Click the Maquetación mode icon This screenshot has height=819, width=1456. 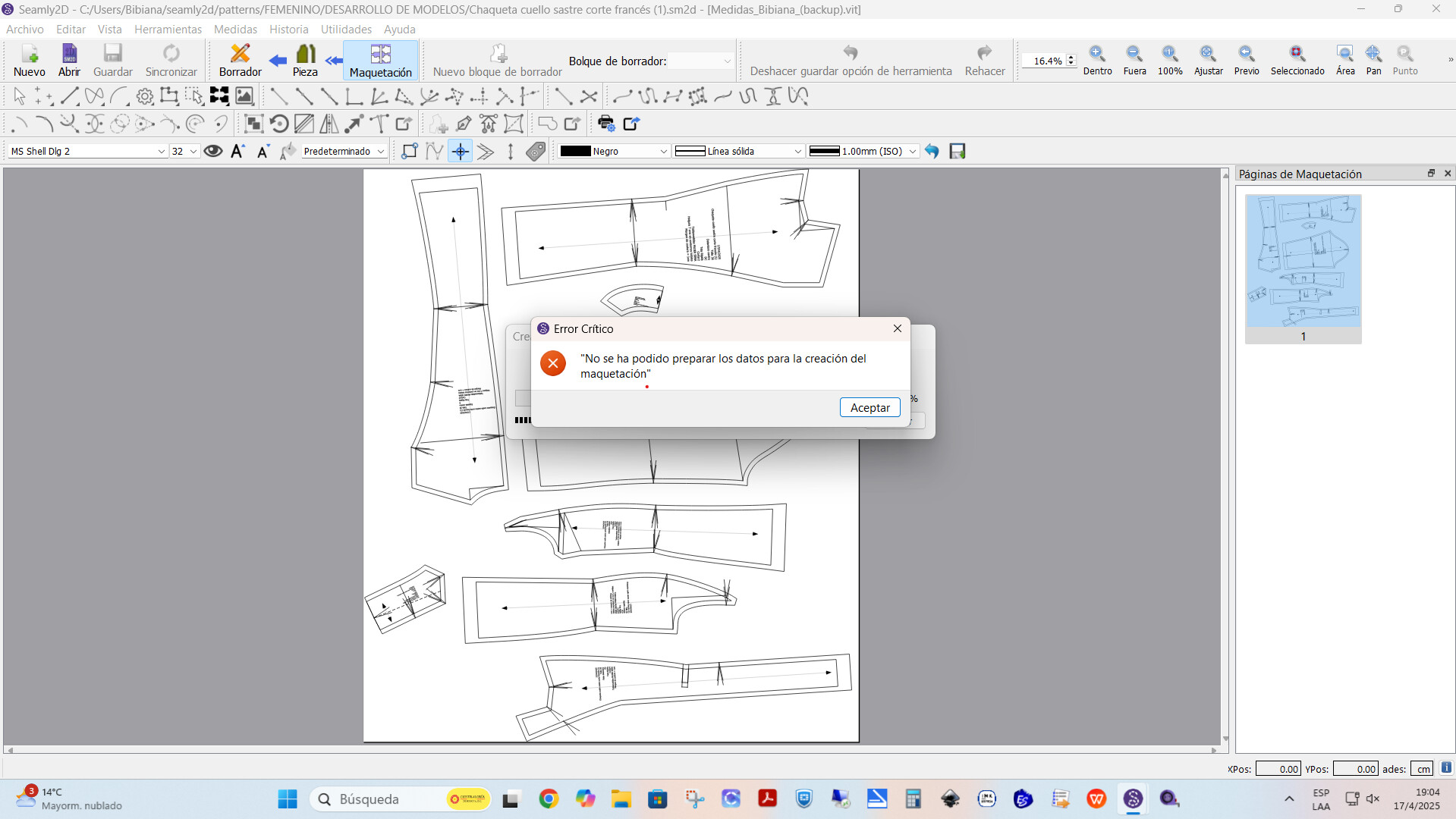[x=381, y=61]
